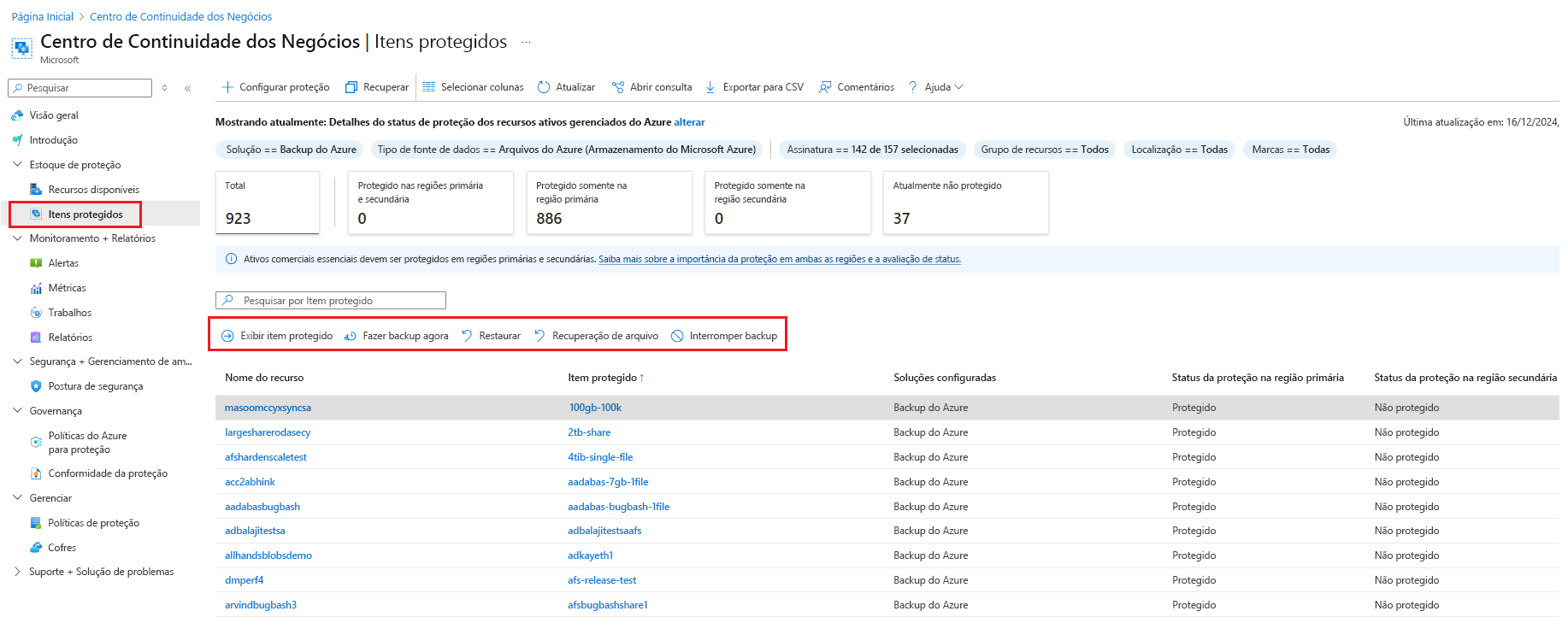
Task: Open Visão geral in sidebar
Action: tap(54, 115)
